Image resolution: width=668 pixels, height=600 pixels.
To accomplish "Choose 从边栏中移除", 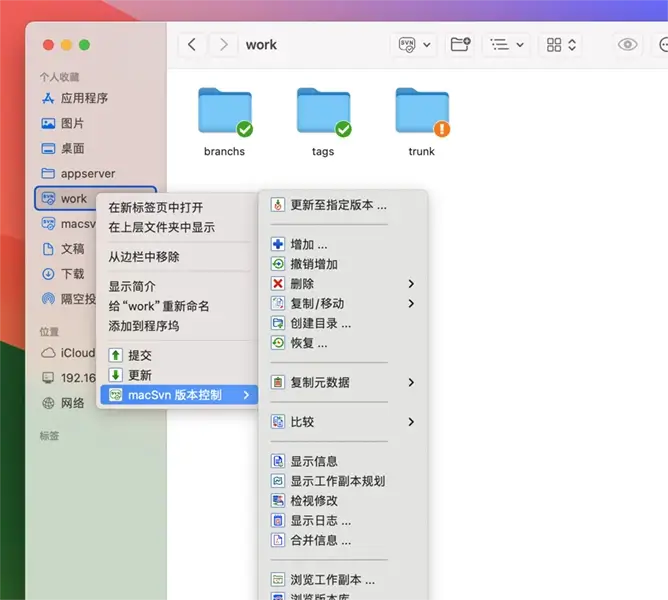I will coord(144,257).
